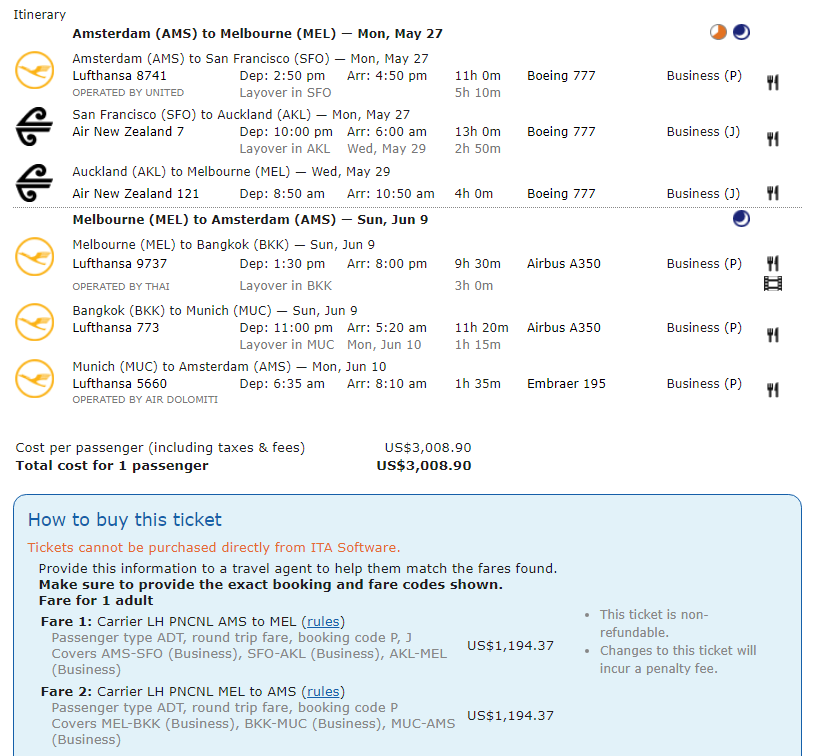Click 'Mon, Jun 10' arrival date under Lufthansa 773
Image resolution: width=816 pixels, height=756 pixels.
(x=384, y=345)
